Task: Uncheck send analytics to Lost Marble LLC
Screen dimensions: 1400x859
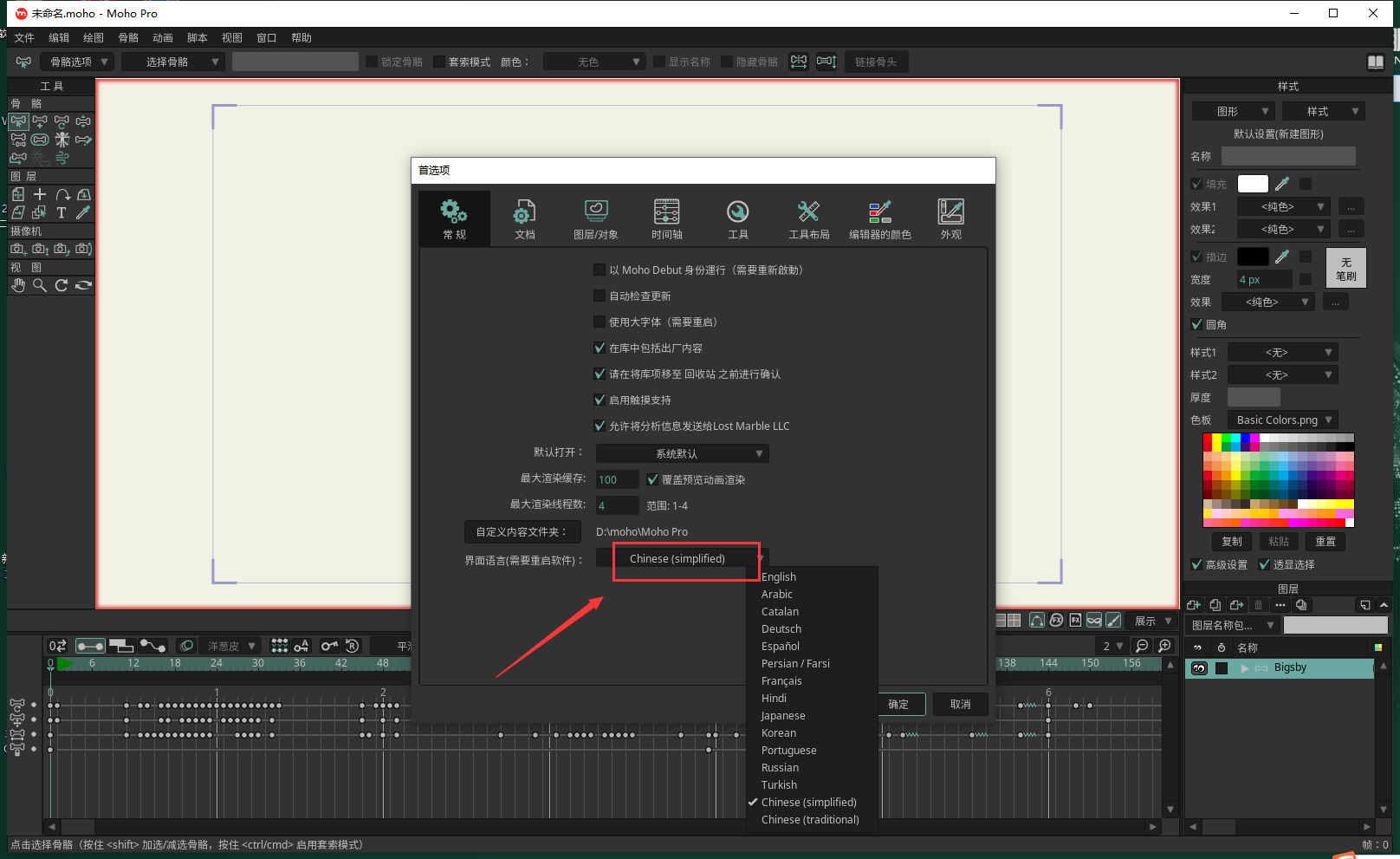Action: [x=600, y=426]
